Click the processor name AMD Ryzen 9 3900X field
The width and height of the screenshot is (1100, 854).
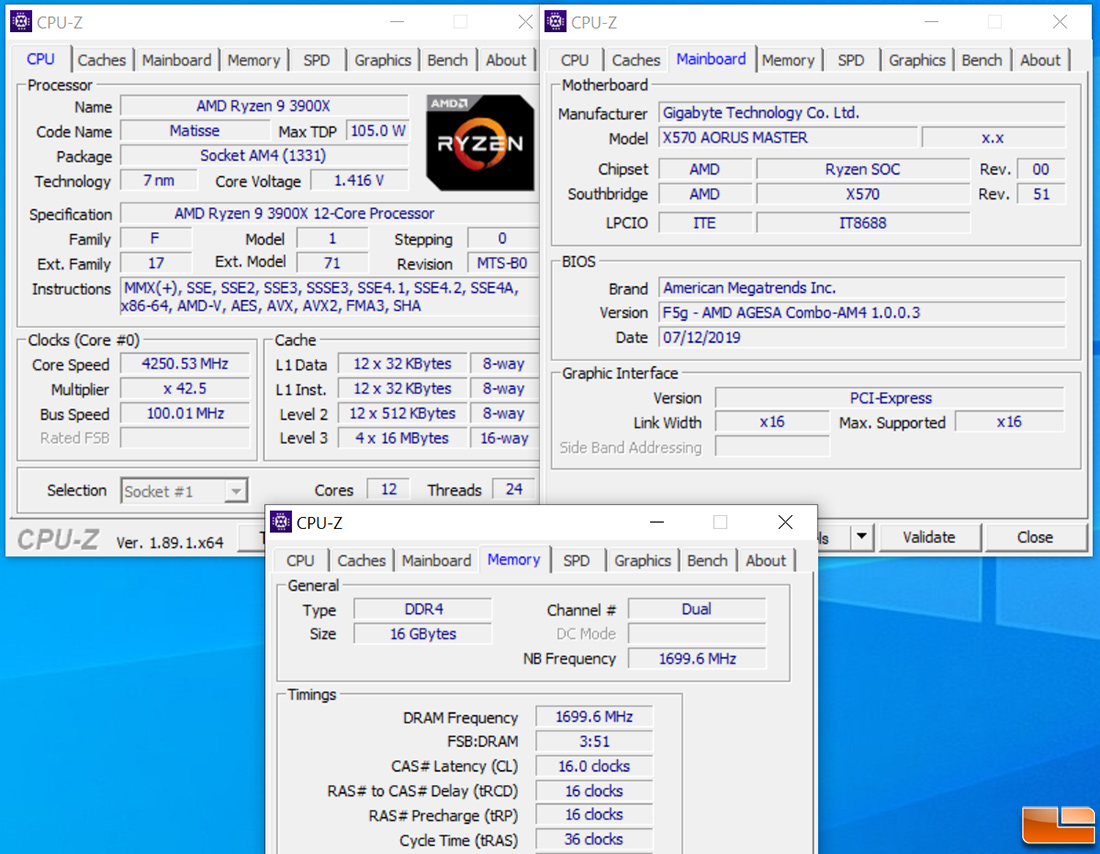(x=264, y=106)
